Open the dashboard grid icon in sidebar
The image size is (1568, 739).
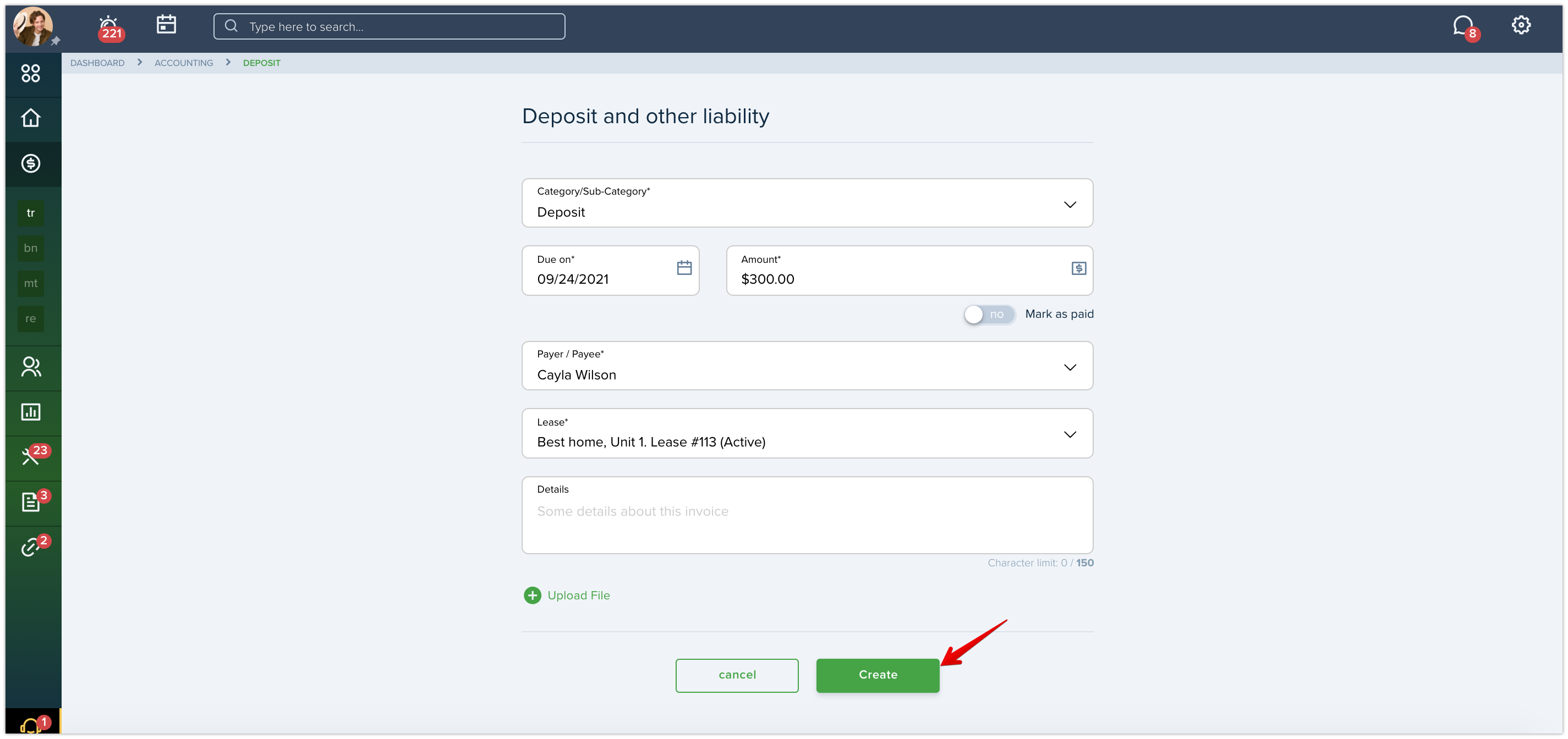[30, 74]
